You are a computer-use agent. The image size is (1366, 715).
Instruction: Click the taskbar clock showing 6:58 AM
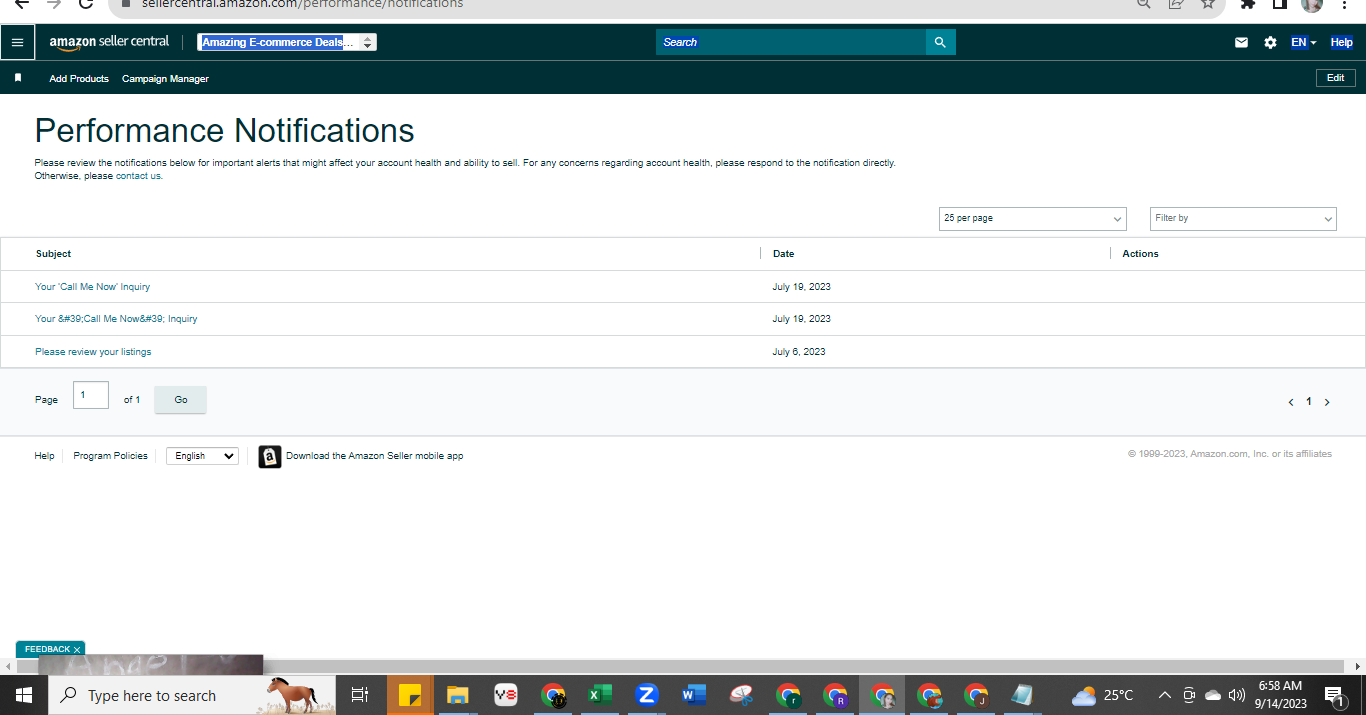pos(1282,695)
